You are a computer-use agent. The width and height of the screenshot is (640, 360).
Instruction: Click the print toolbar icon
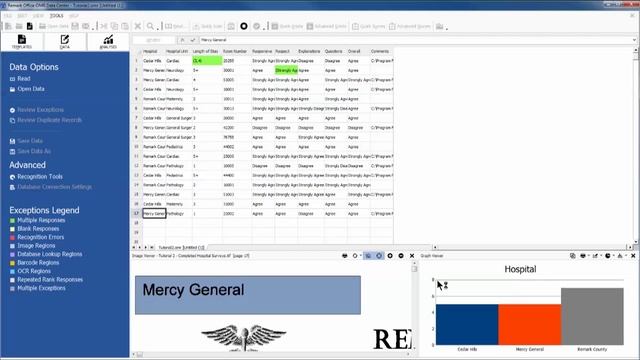pos(85,26)
